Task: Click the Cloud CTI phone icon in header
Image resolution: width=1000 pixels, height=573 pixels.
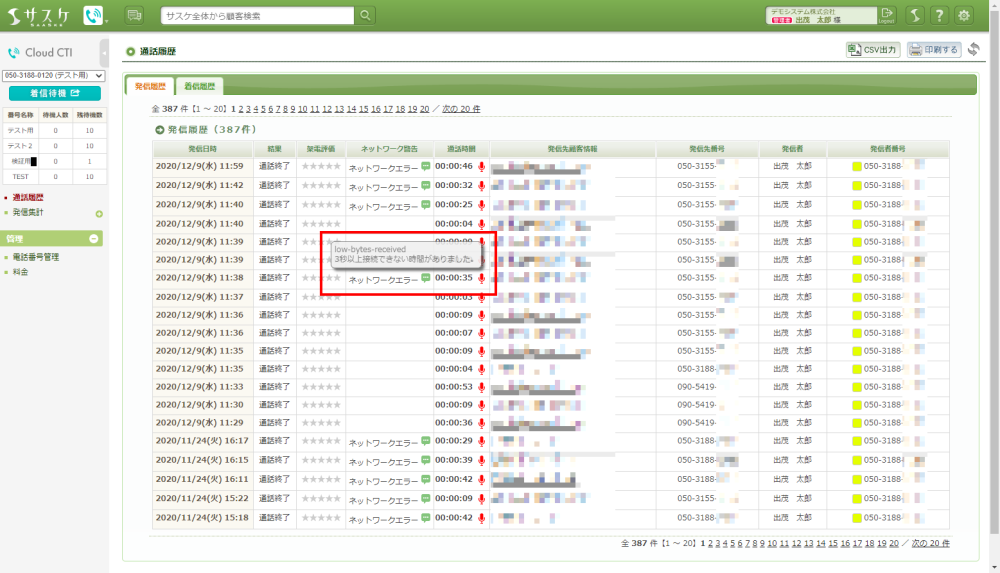Action: (93, 15)
